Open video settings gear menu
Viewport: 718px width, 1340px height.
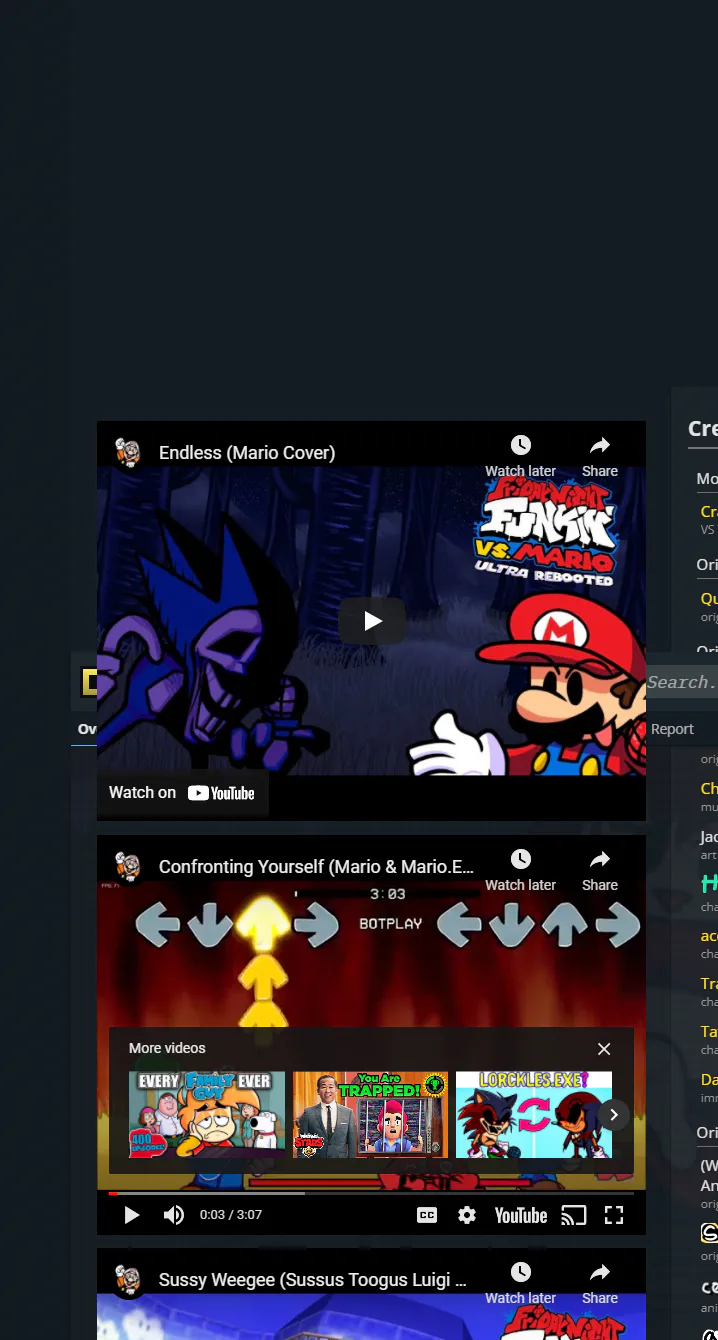(x=467, y=1215)
